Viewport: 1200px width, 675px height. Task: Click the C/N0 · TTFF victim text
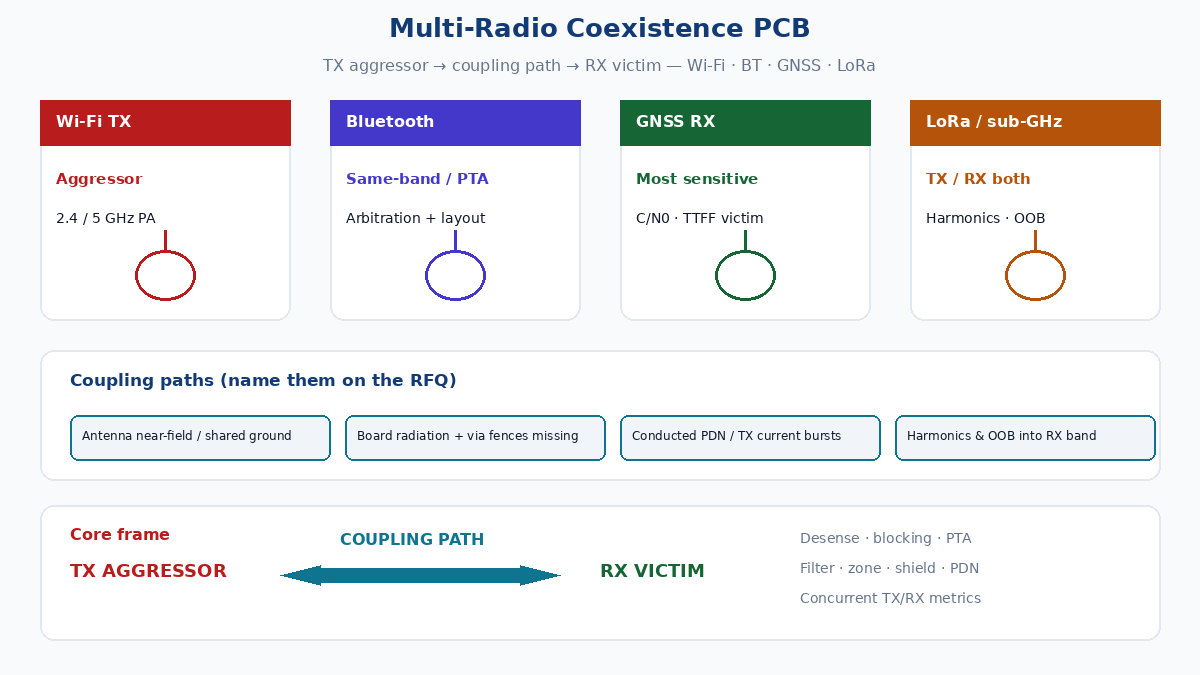pyautogui.click(x=699, y=218)
